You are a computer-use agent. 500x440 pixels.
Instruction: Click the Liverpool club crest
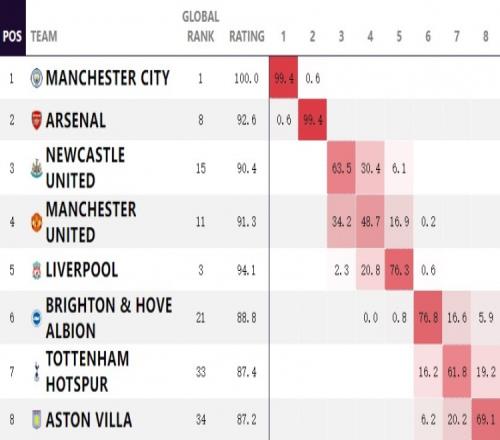[37, 270]
